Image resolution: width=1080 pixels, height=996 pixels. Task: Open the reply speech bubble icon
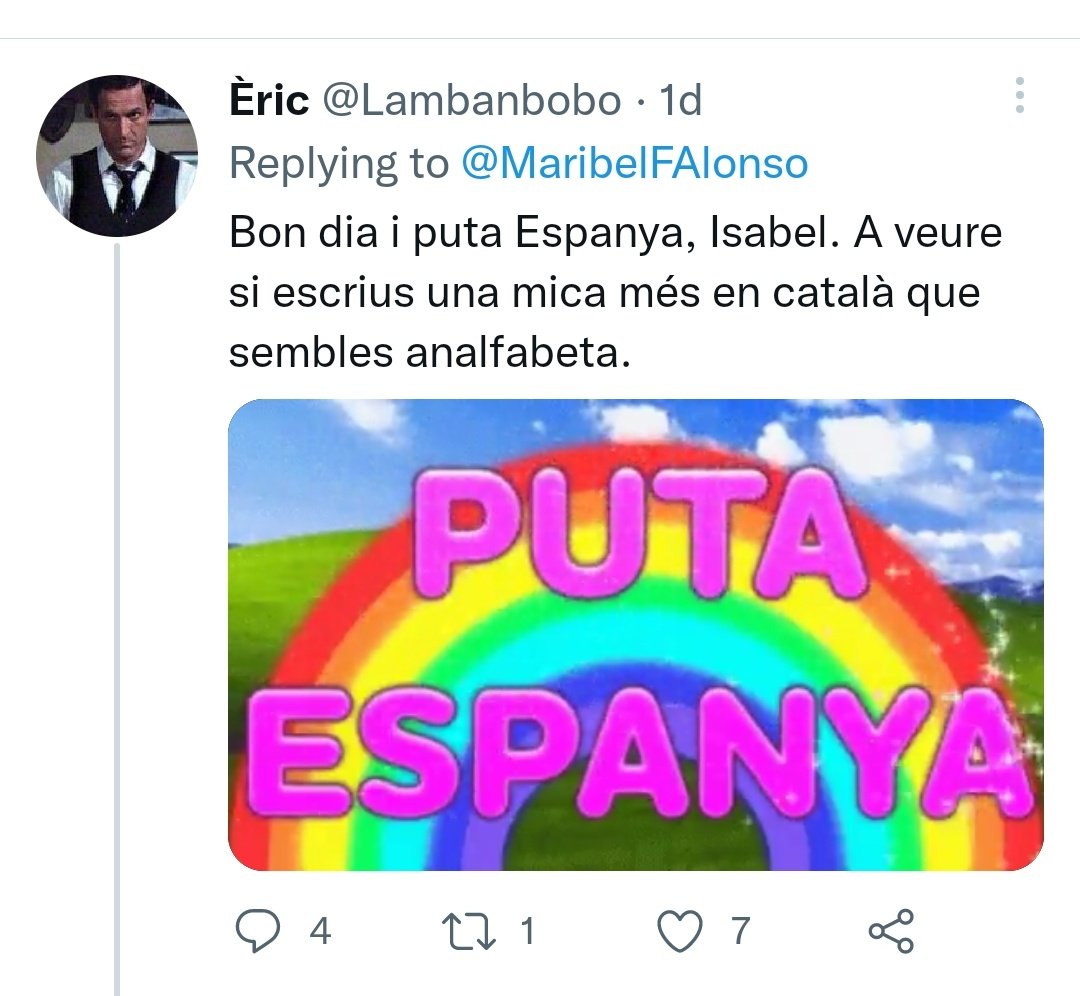click(258, 931)
